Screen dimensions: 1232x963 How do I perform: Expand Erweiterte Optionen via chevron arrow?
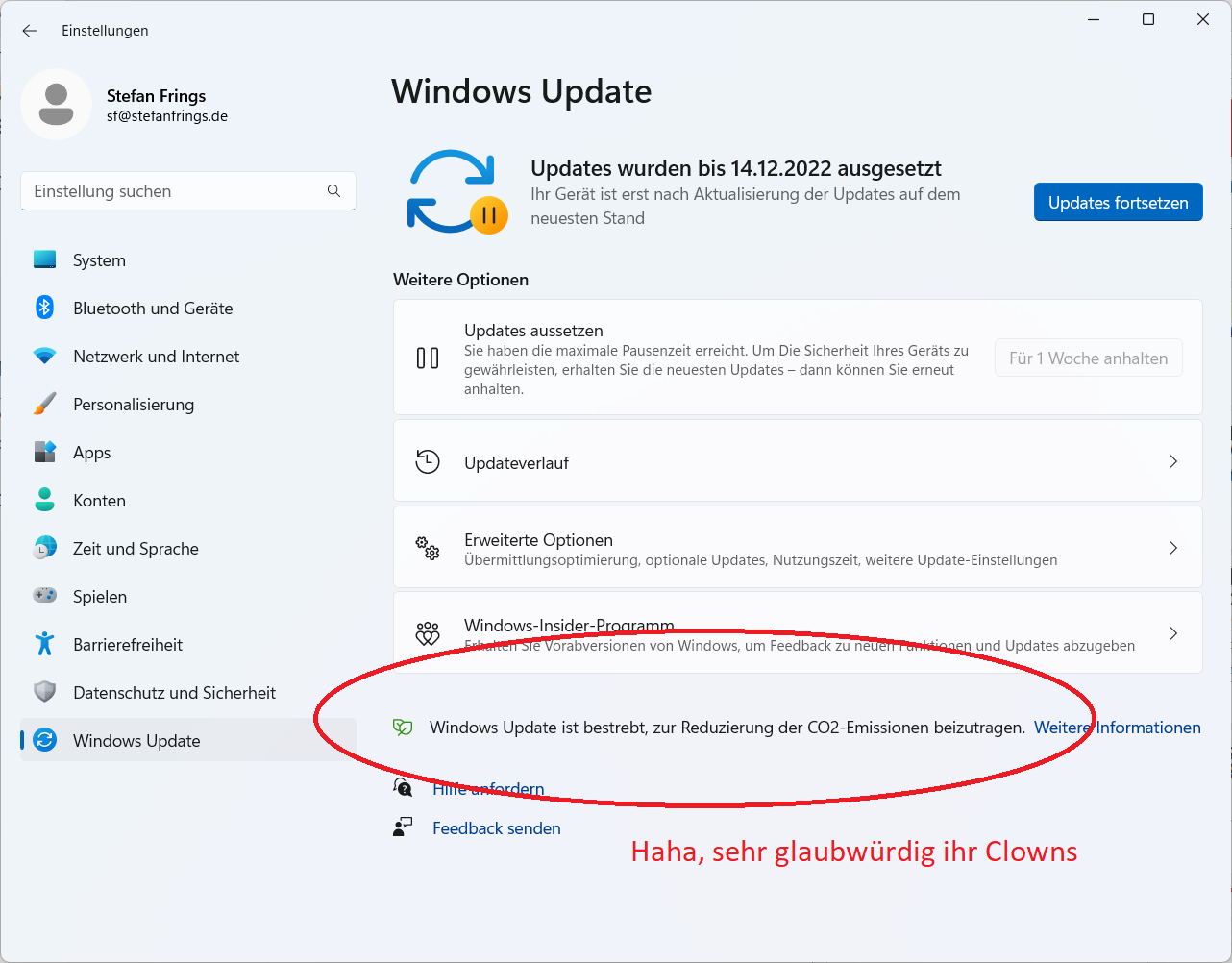[x=1173, y=548]
